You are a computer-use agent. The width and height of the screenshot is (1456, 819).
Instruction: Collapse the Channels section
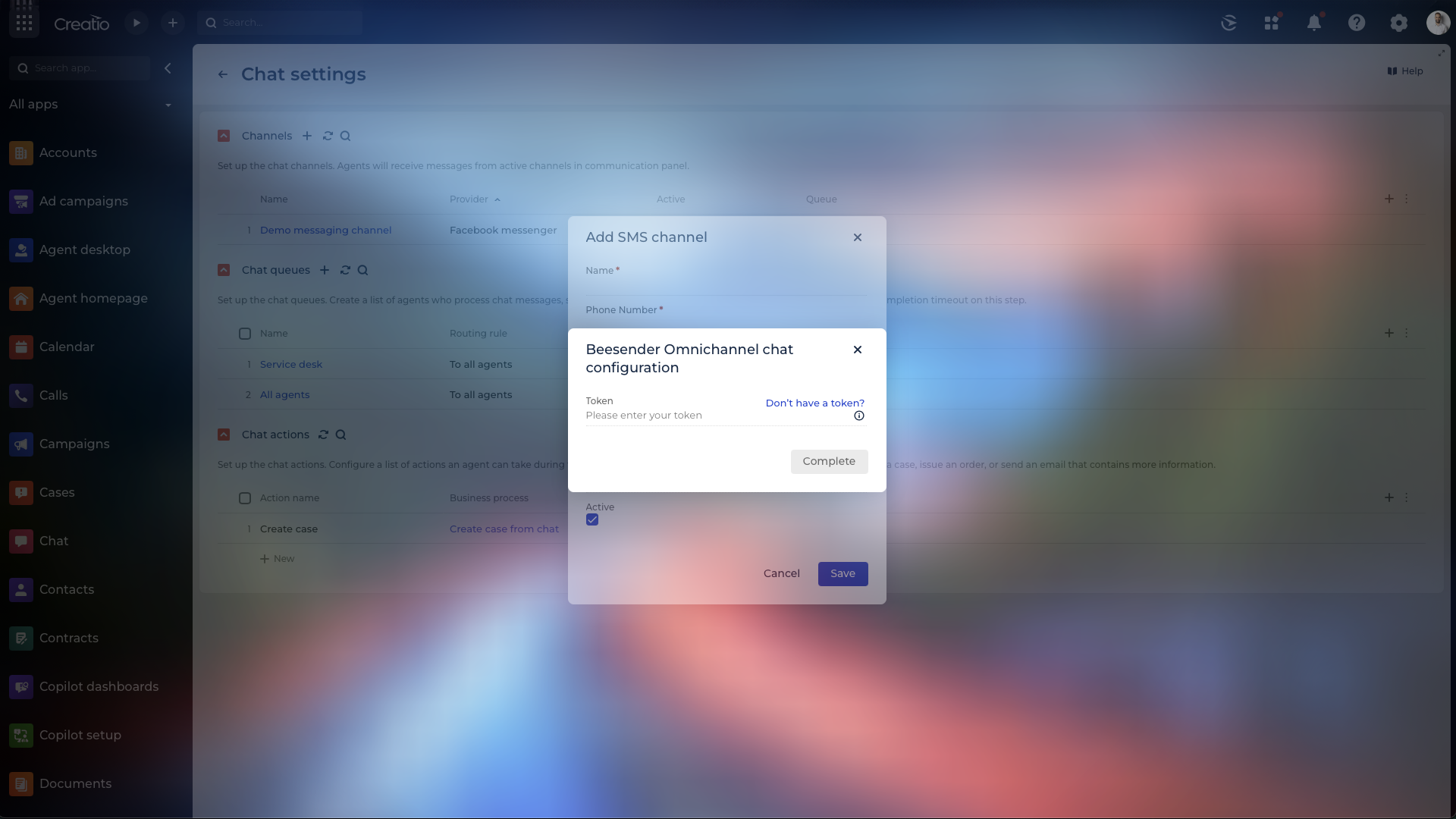(x=224, y=136)
